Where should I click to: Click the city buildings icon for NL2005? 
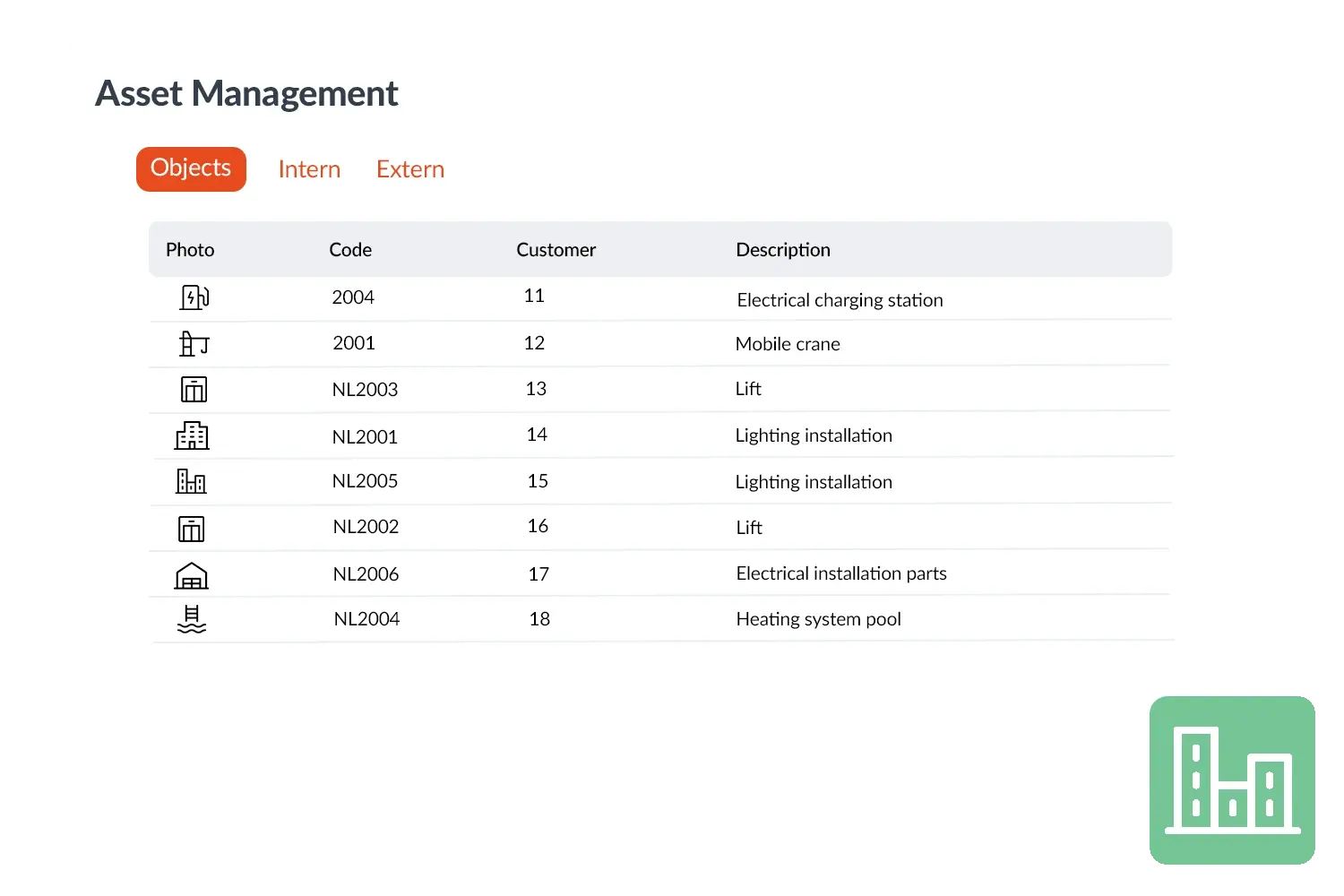(x=191, y=482)
